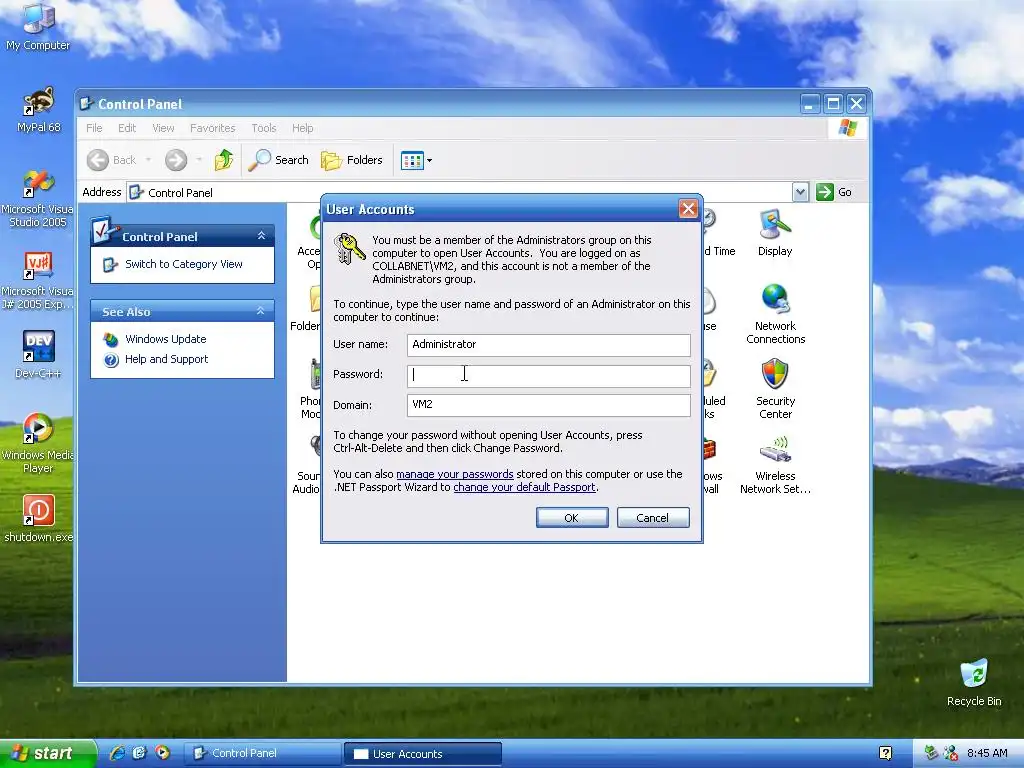Open the Favorites menu
Screen dimensions: 1024x768
(212, 128)
